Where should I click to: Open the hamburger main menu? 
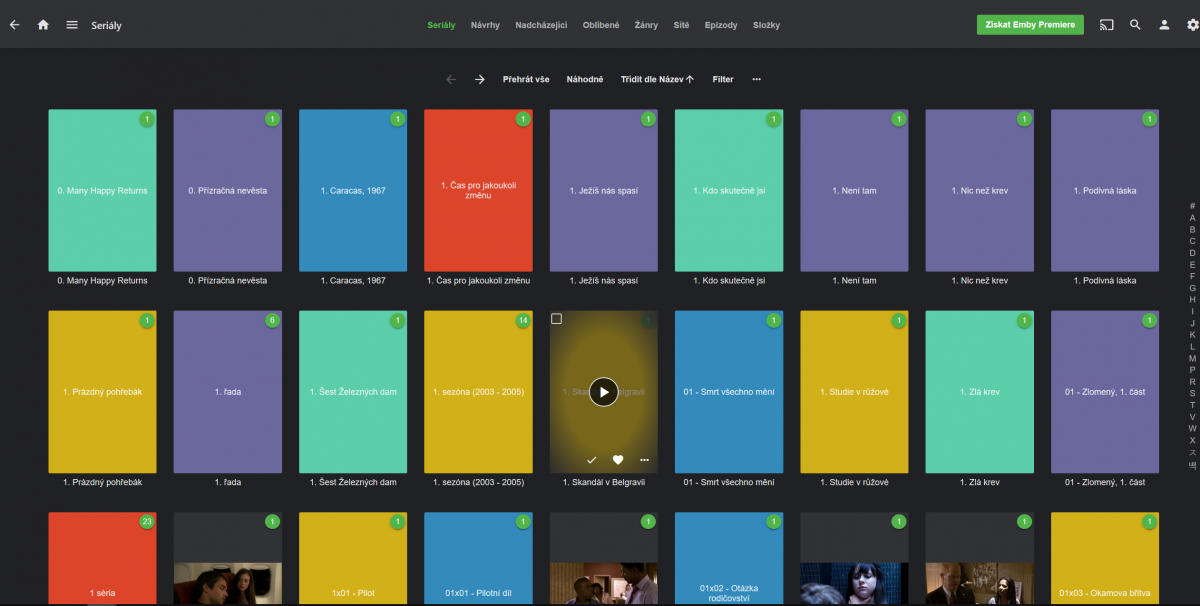(72, 25)
